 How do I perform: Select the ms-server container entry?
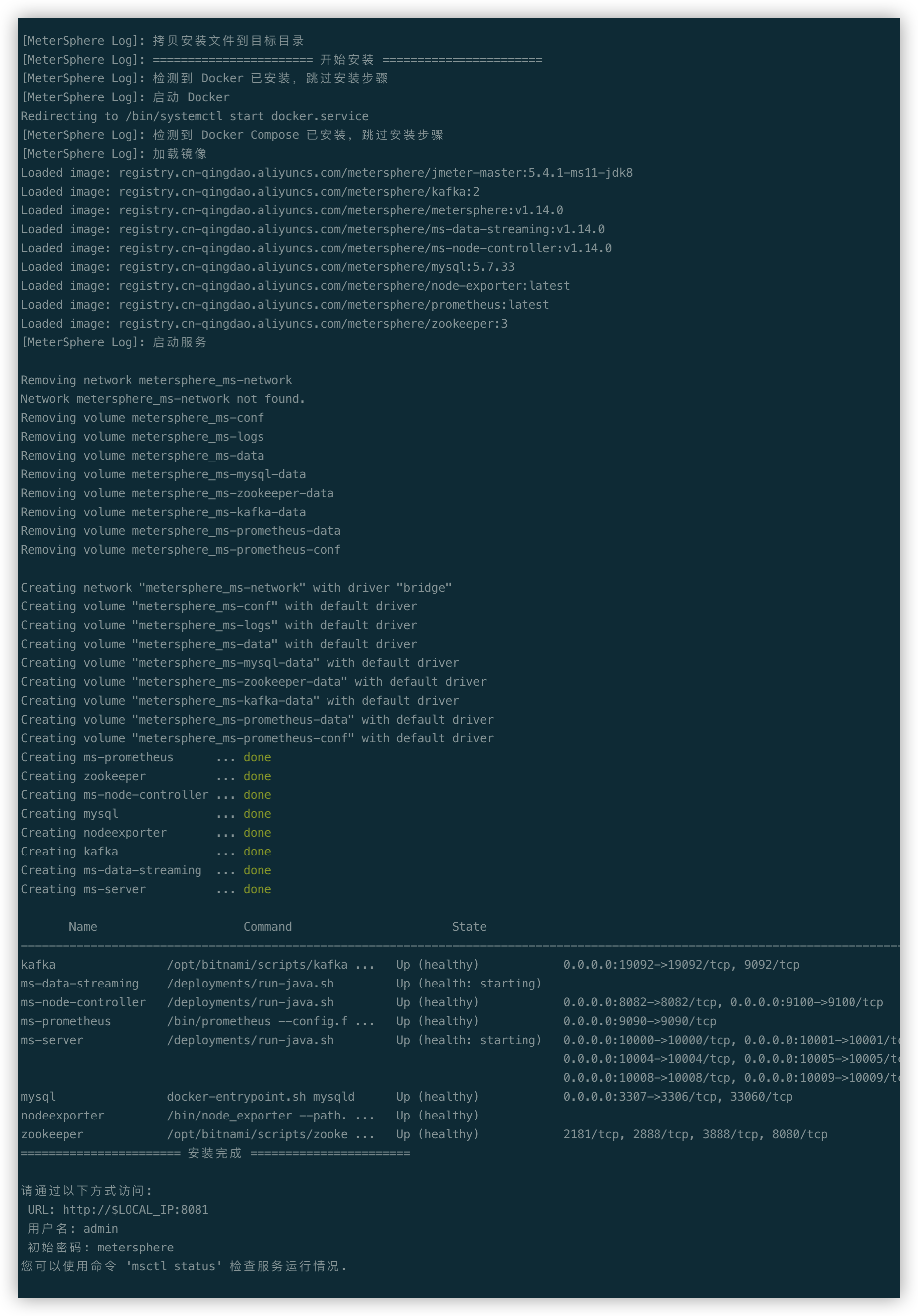point(51,1040)
